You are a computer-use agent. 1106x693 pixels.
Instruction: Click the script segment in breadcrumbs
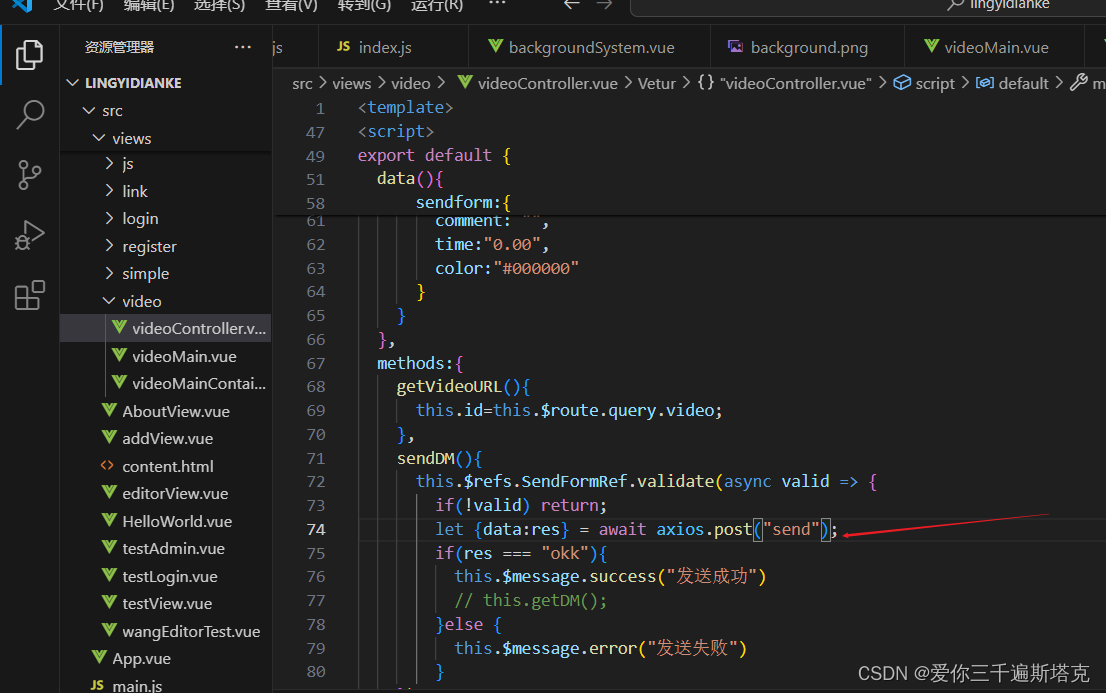coord(934,84)
